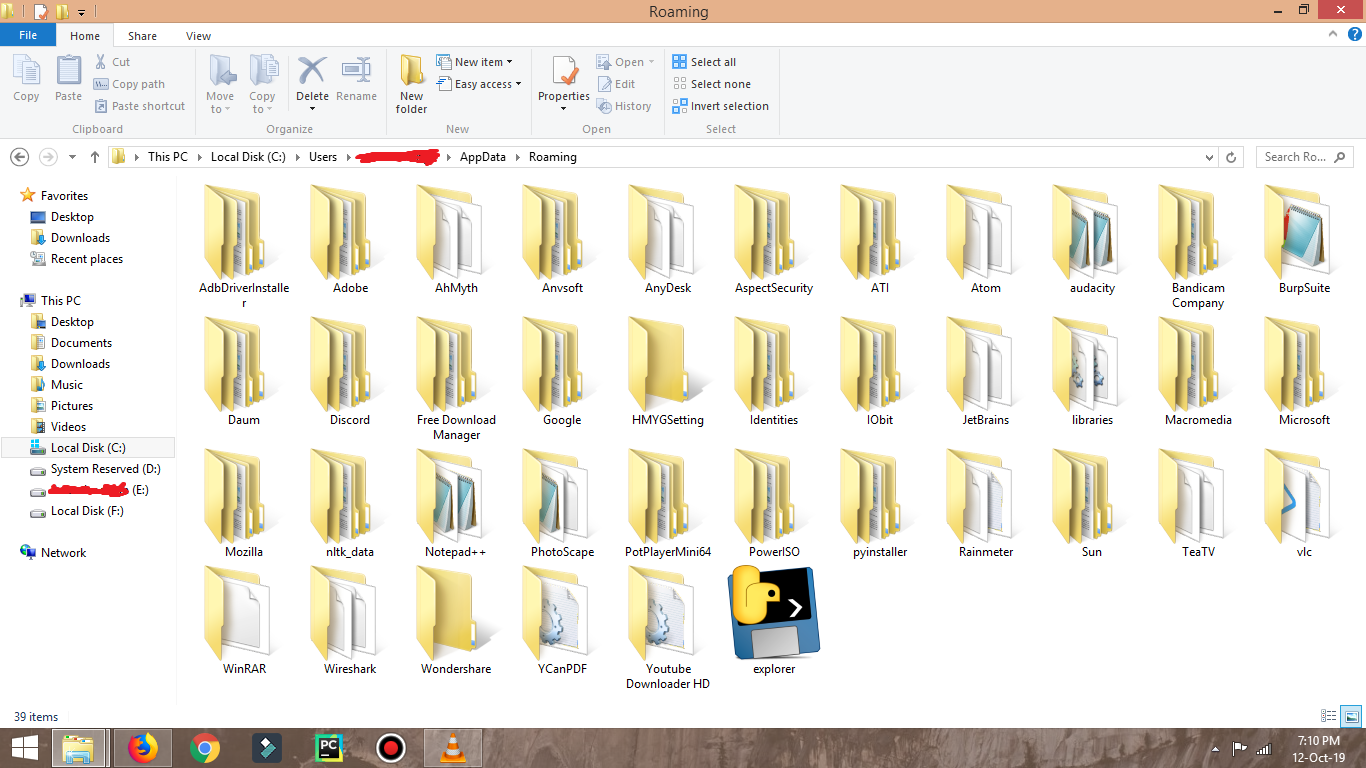Switch to details view button
This screenshot has height=768, width=1366.
[1329, 716]
